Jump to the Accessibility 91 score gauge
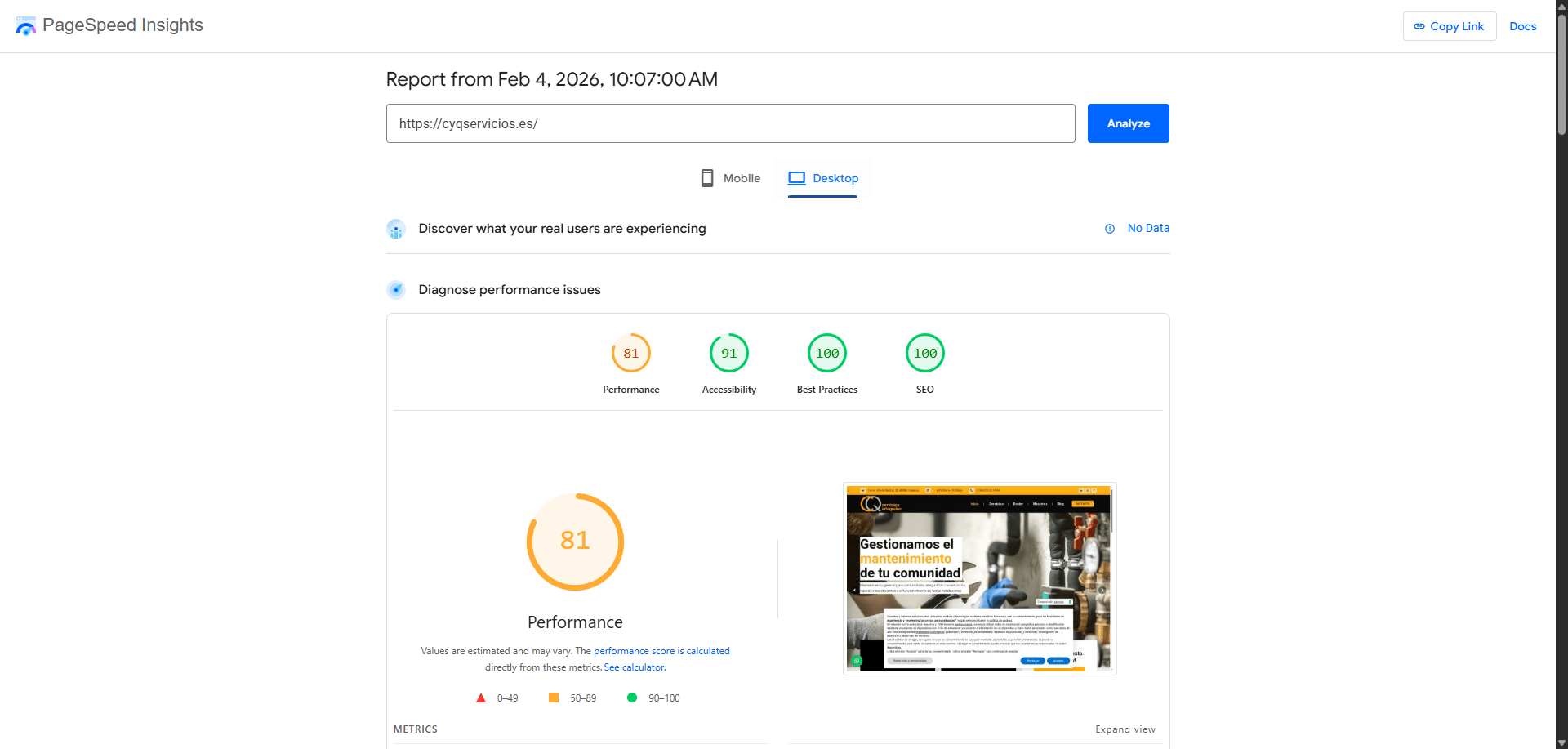Viewport: 1568px width, 749px height. [x=728, y=354]
